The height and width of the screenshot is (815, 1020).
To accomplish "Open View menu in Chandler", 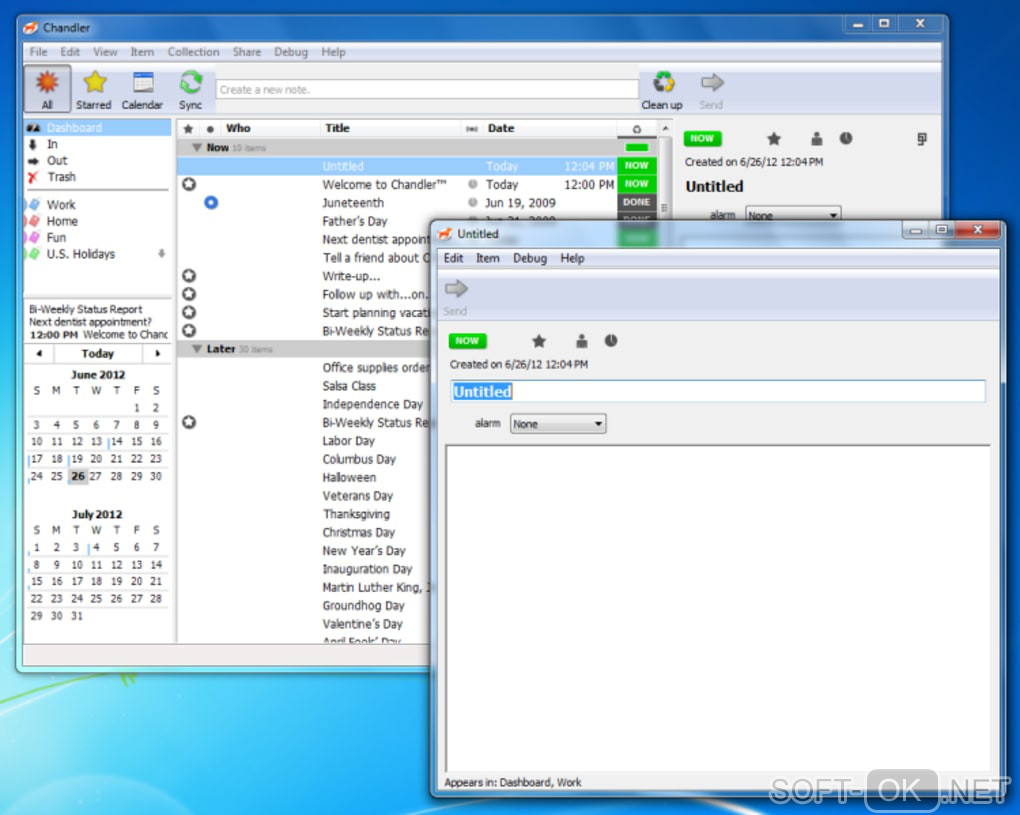I will (x=105, y=52).
